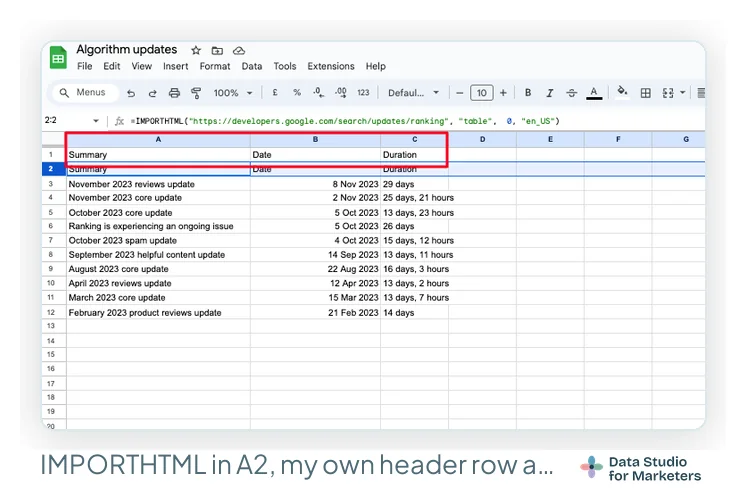
Task: Click the horizontal align icon
Action: click(701, 93)
